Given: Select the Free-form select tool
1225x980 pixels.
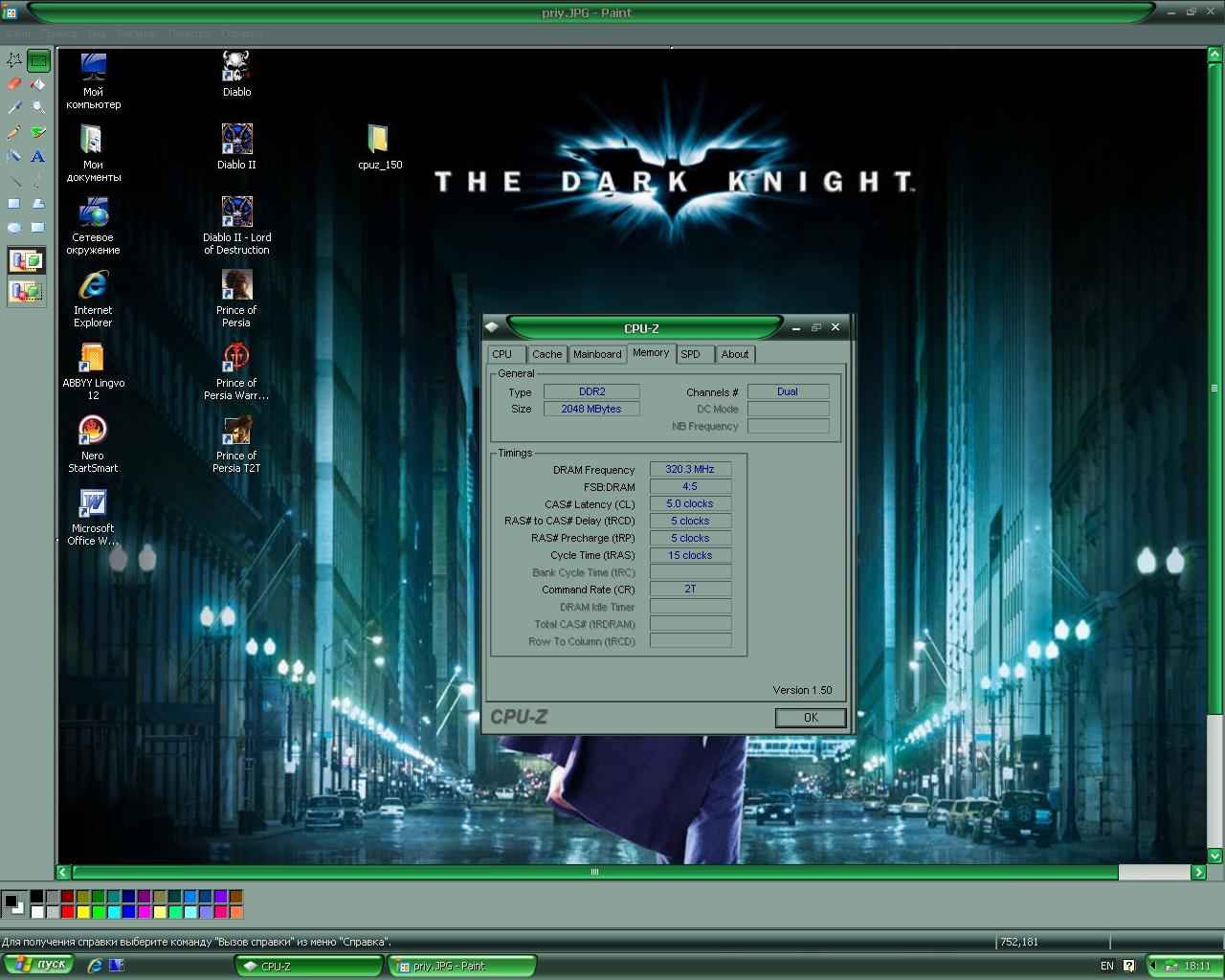Looking at the screenshot, I should pos(14,60).
